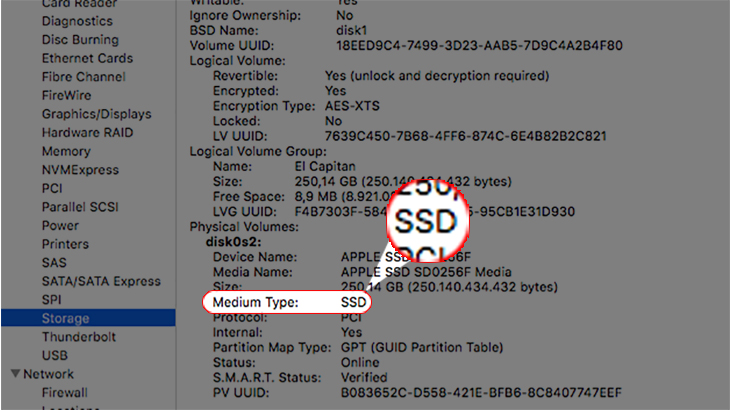Viewport: 730px width, 410px height.
Task: Select Graphics/Displays in the sidebar
Action: point(96,114)
